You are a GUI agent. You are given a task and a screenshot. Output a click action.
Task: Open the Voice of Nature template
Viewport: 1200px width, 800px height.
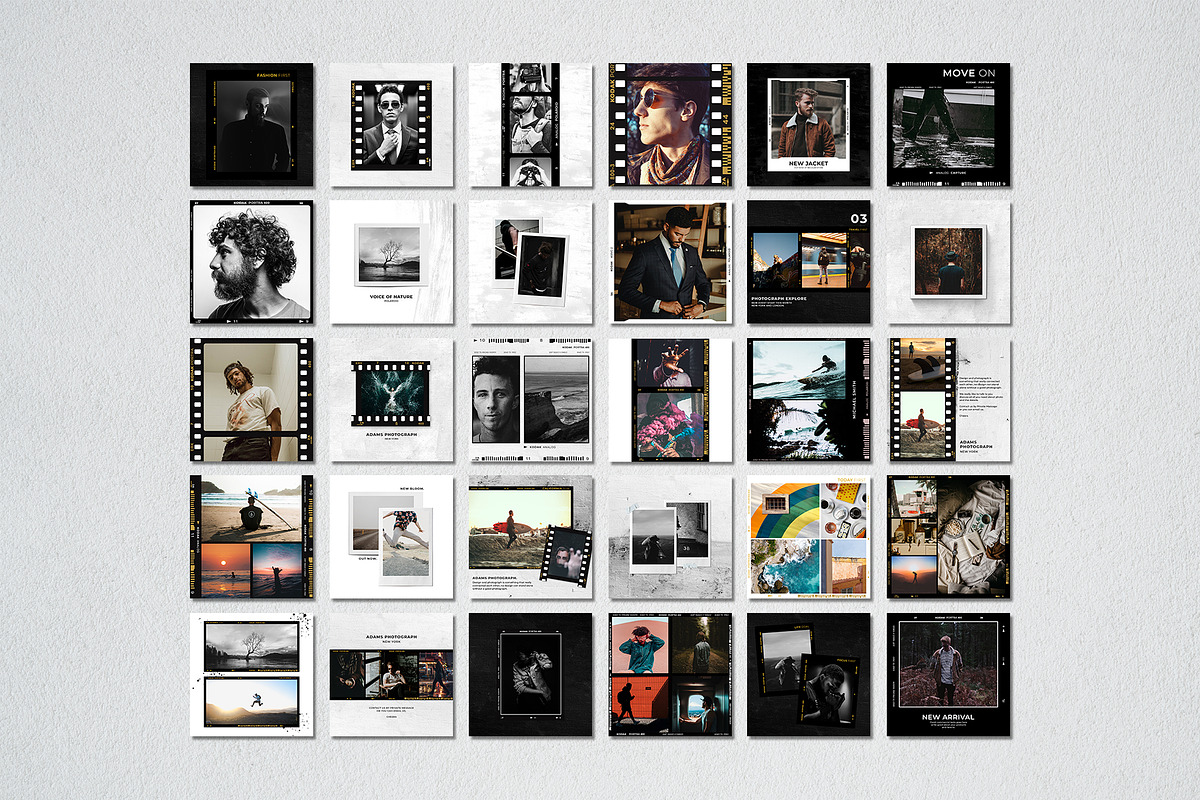(391, 262)
